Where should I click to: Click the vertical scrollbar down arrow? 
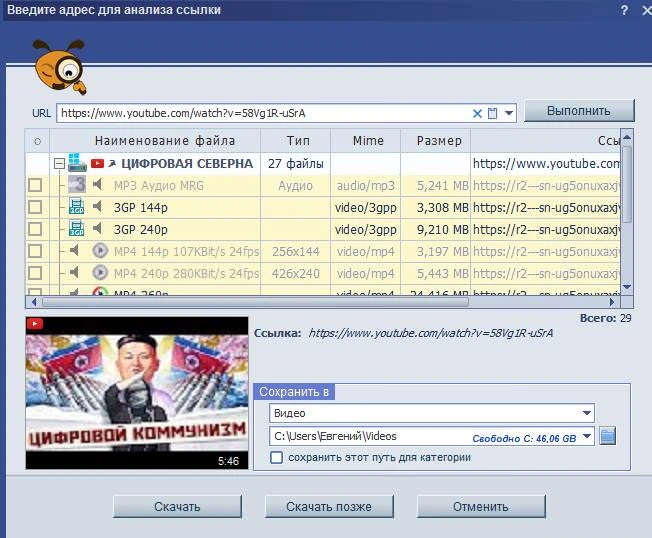(x=627, y=287)
